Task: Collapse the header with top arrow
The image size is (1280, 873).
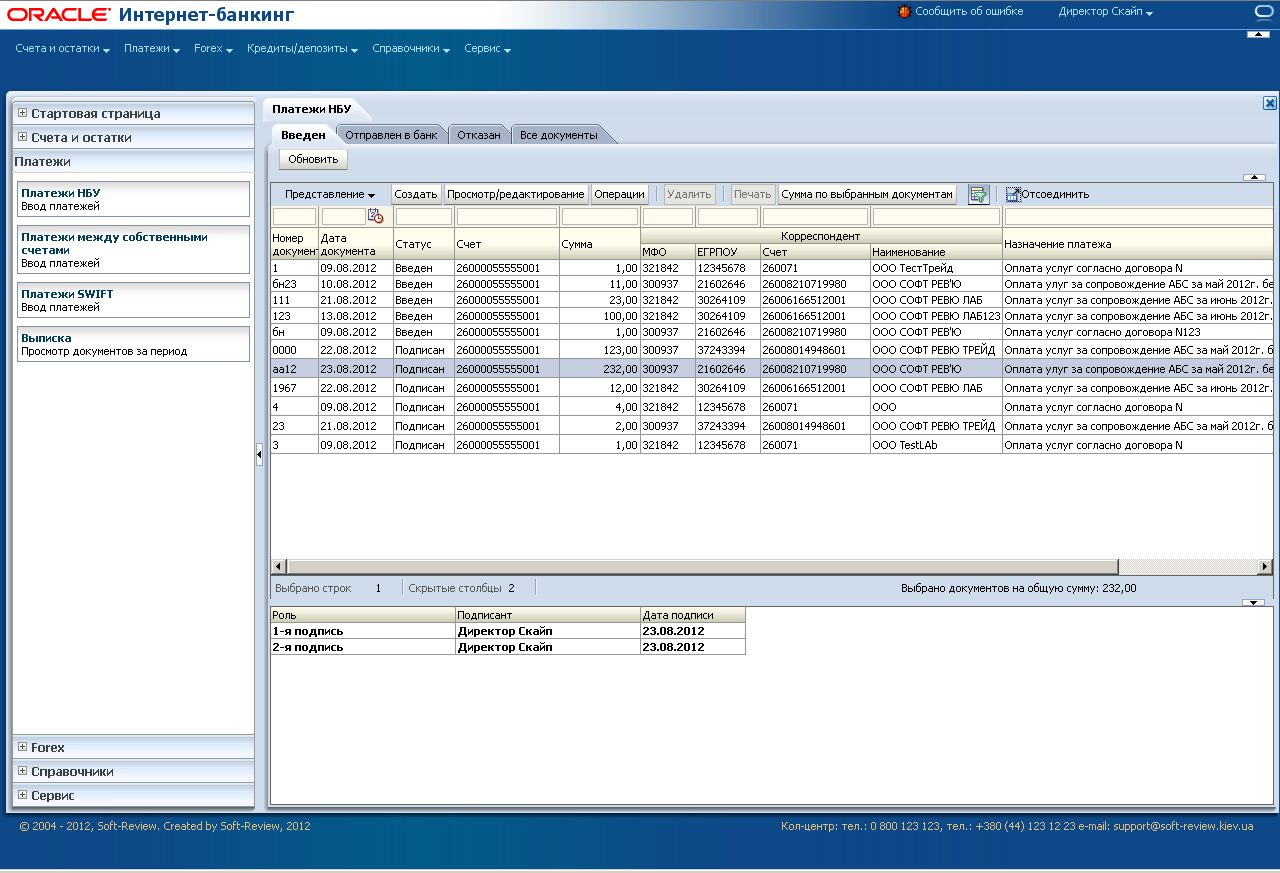Action: [1258, 34]
